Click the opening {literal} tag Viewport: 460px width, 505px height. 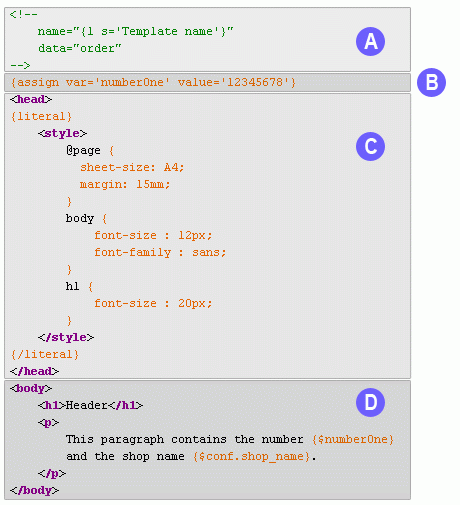(41, 116)
